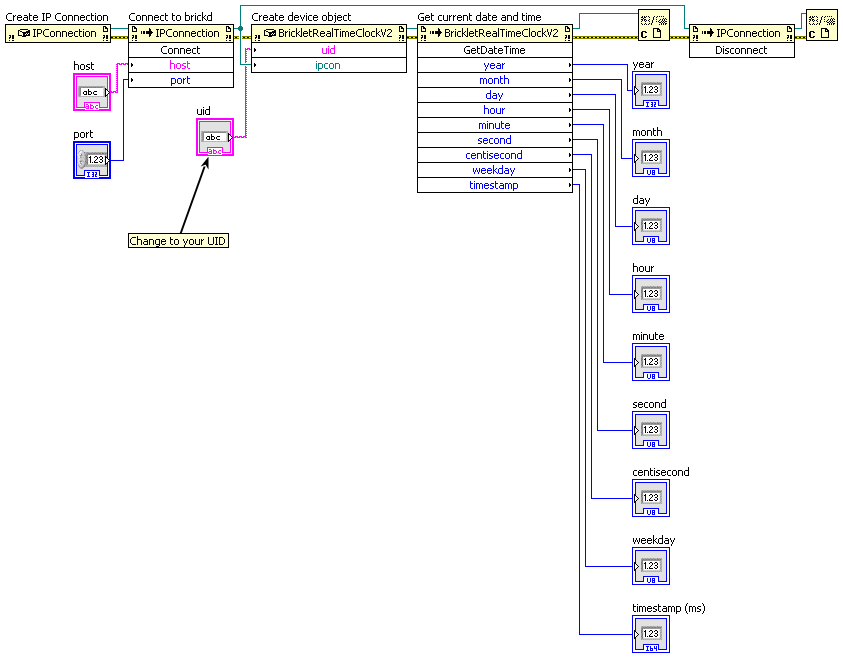Viewport: 843px width, 658px height.
Task: Select the centisecond output row in GetDateTime
Action: [x=495, y=155]
